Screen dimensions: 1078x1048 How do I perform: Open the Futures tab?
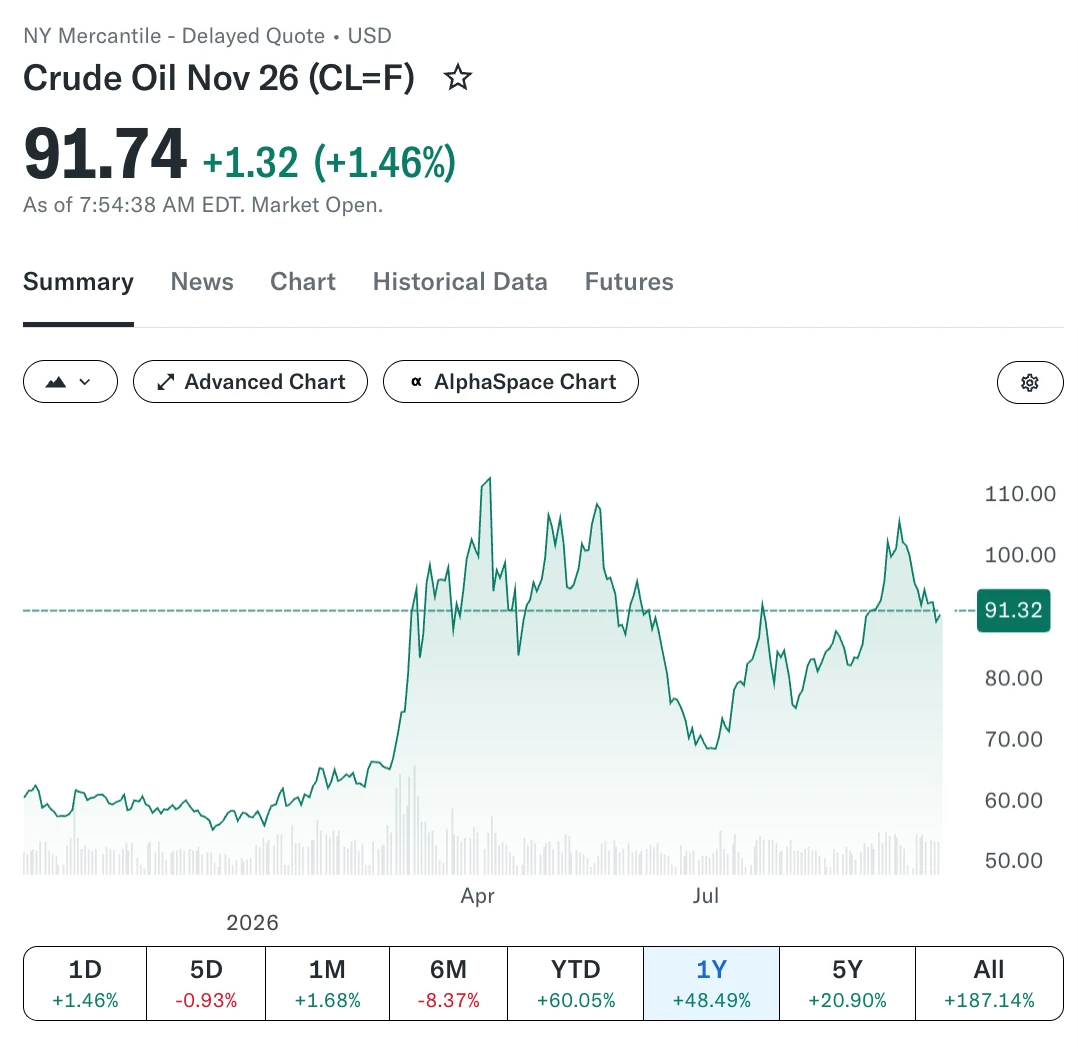click(629, 282)
